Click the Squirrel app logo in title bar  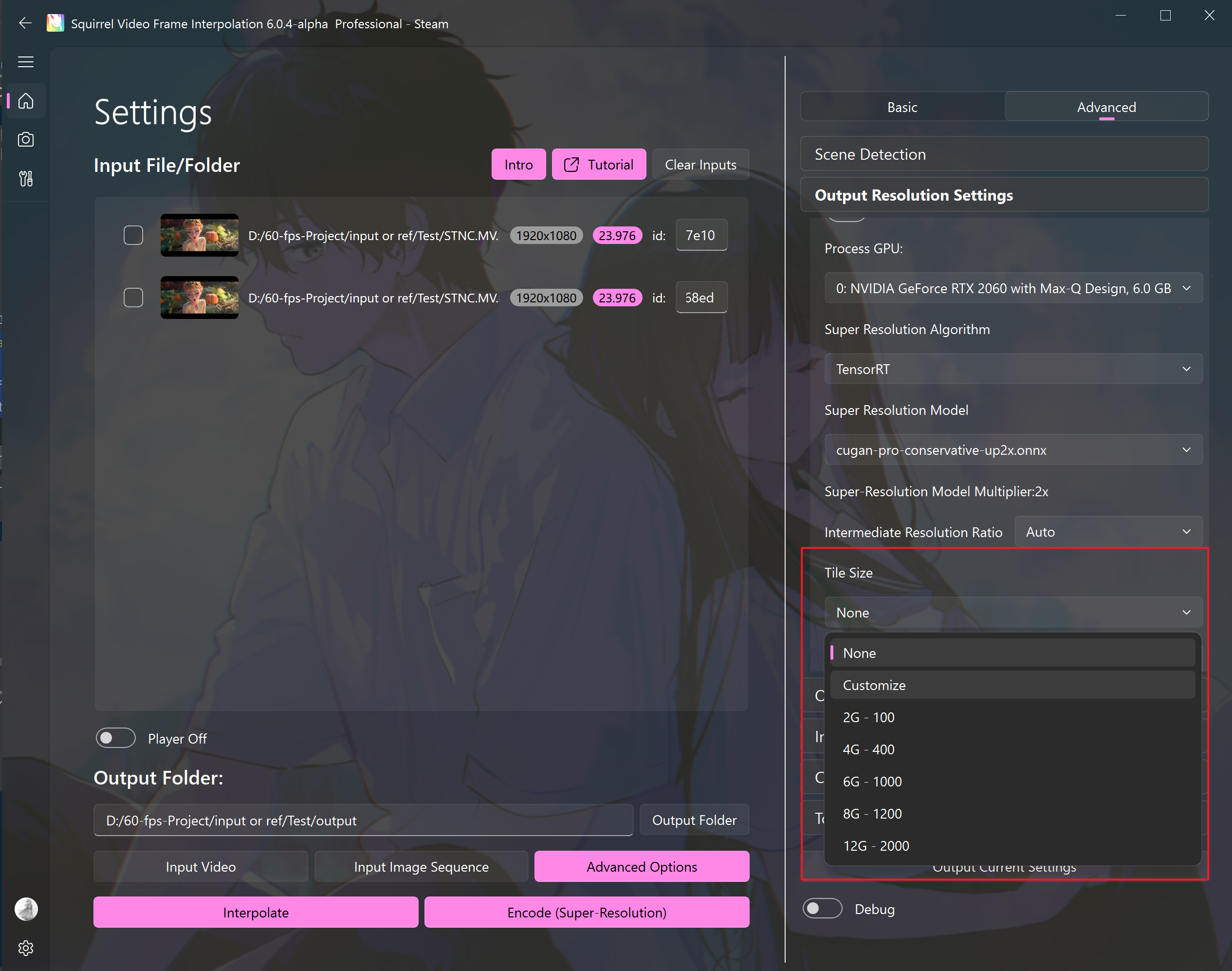pos(55,23)
